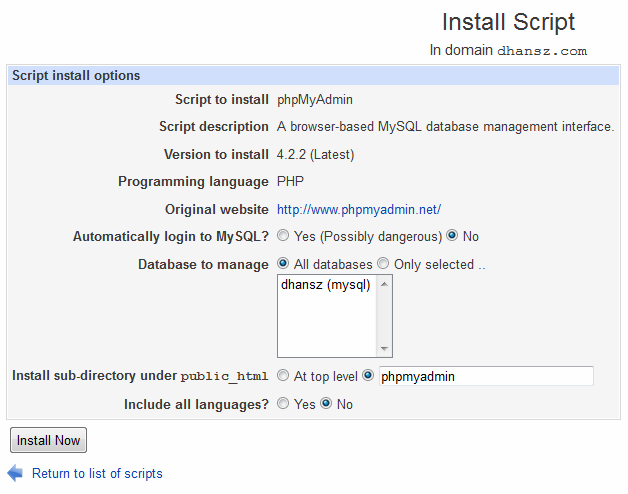Open the phpmyadmin.net website link

359,210
